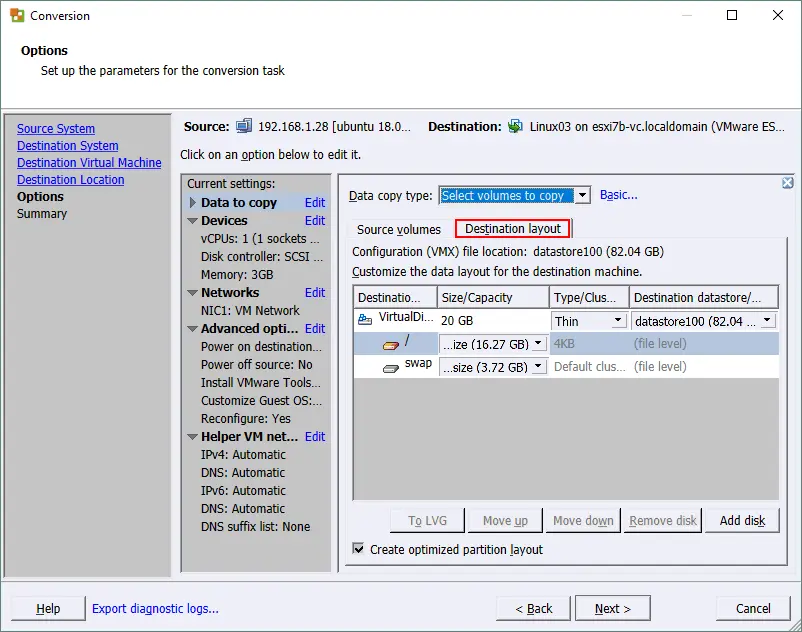Click the Cancel button
The height and width of the screenshot is (632, 802).
click(x=753, y=608)
